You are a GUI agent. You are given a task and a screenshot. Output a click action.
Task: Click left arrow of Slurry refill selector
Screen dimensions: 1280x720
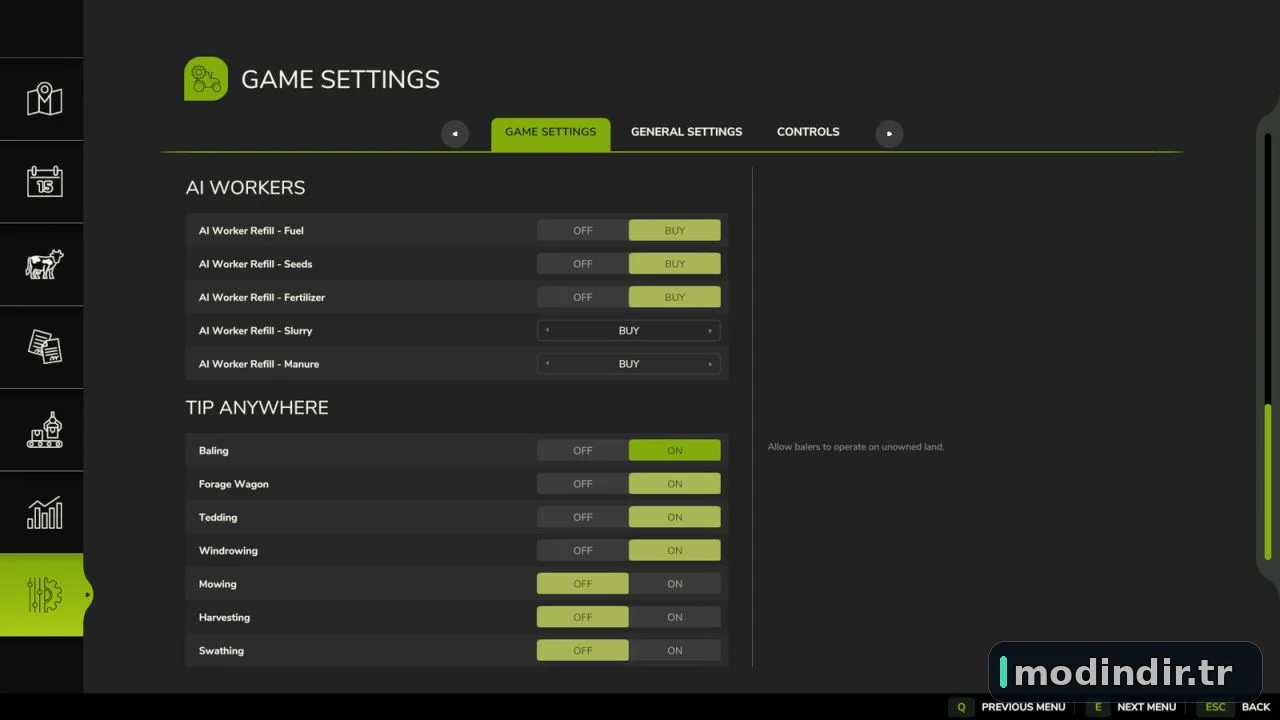pos(547,331)
